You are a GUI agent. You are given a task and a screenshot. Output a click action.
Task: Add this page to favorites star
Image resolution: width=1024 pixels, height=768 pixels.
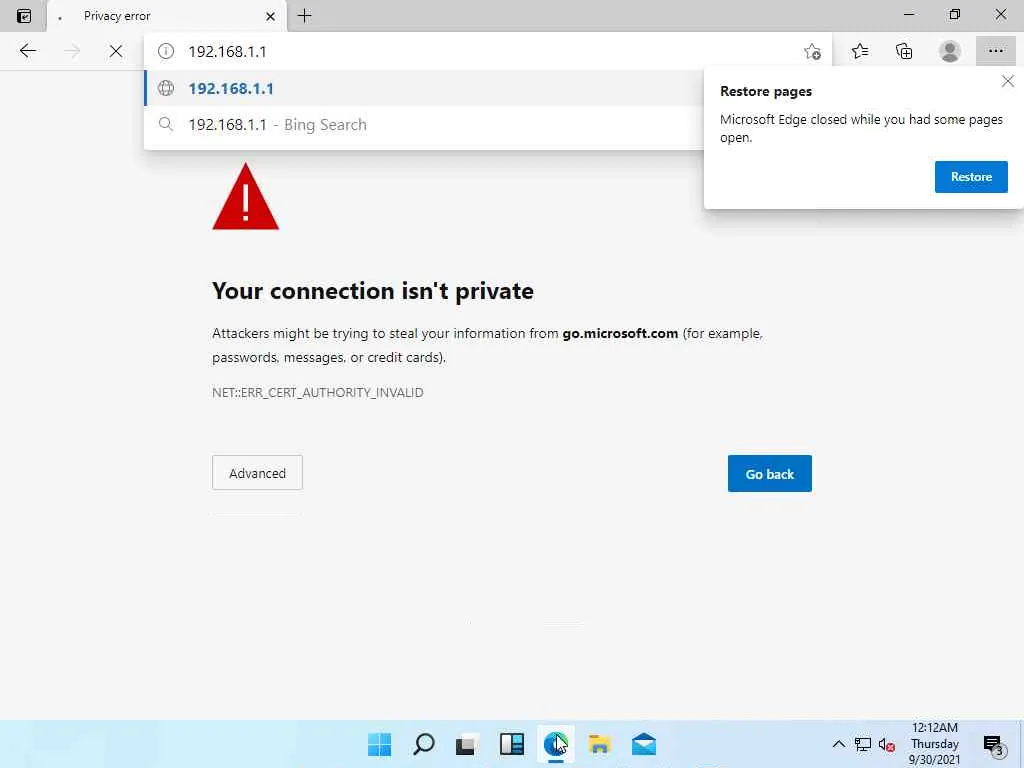coord(812,51)
